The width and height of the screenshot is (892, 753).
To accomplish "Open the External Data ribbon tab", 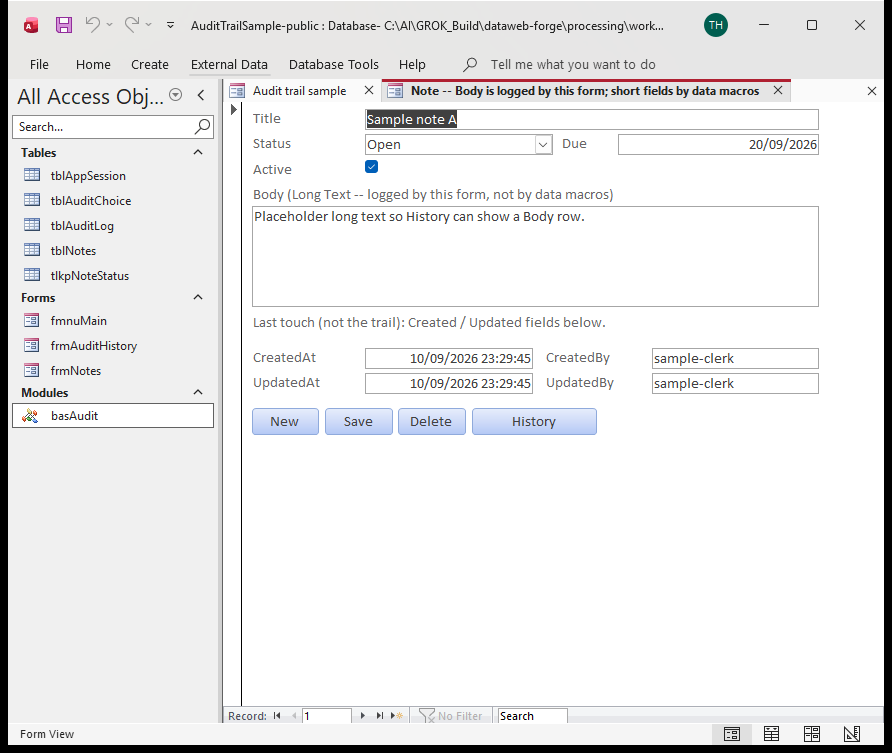I will pyautogui.click(x=229, y=65).
